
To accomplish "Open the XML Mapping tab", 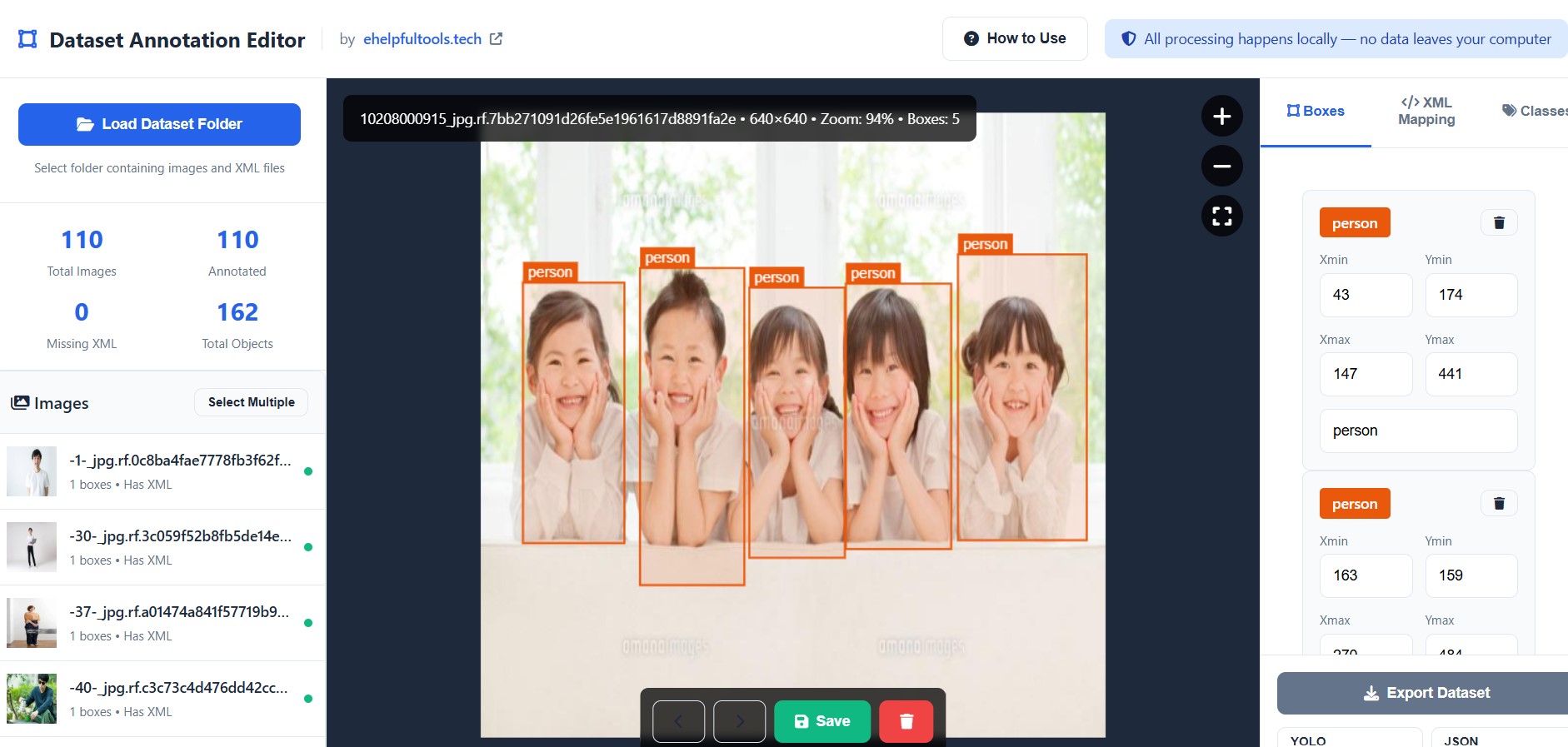I will click(x=1426, y=111).
